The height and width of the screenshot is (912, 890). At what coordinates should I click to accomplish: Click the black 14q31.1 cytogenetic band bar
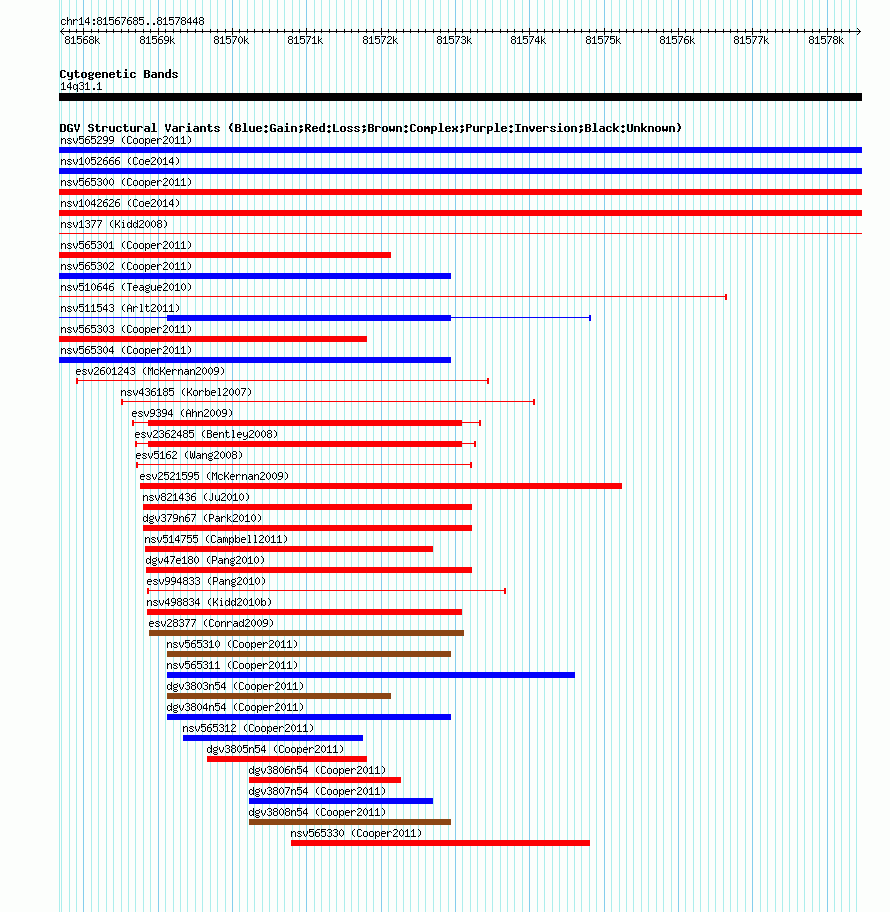pos(460,97)
